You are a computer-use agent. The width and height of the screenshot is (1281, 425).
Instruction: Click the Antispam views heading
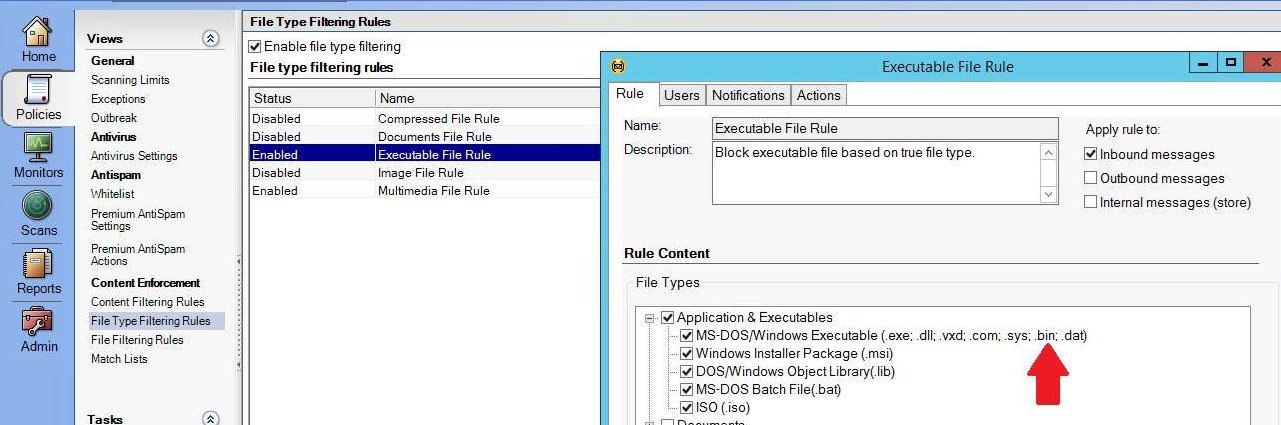pos(115,175)
